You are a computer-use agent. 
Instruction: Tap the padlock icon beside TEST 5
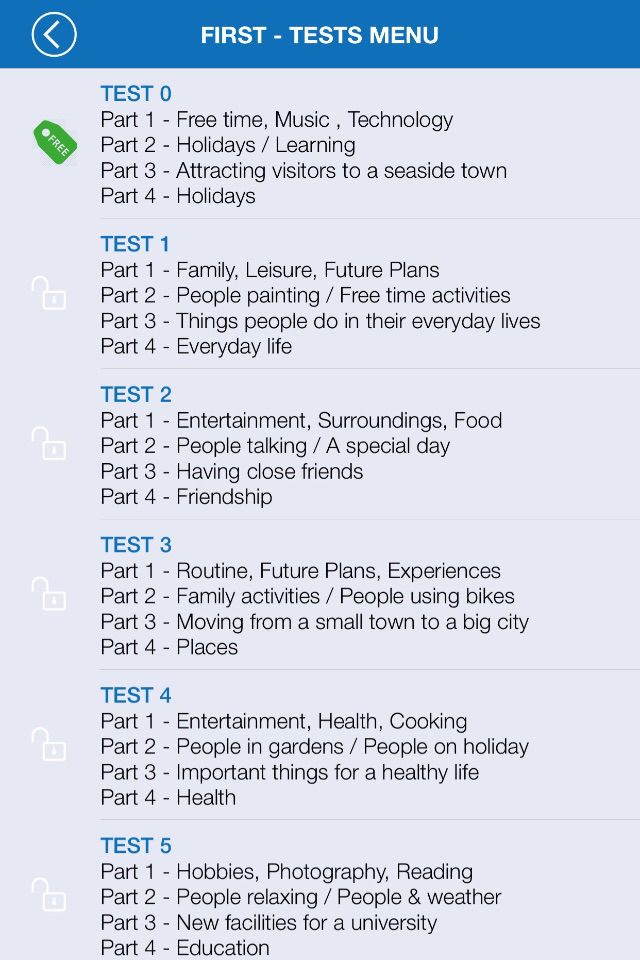49,894
